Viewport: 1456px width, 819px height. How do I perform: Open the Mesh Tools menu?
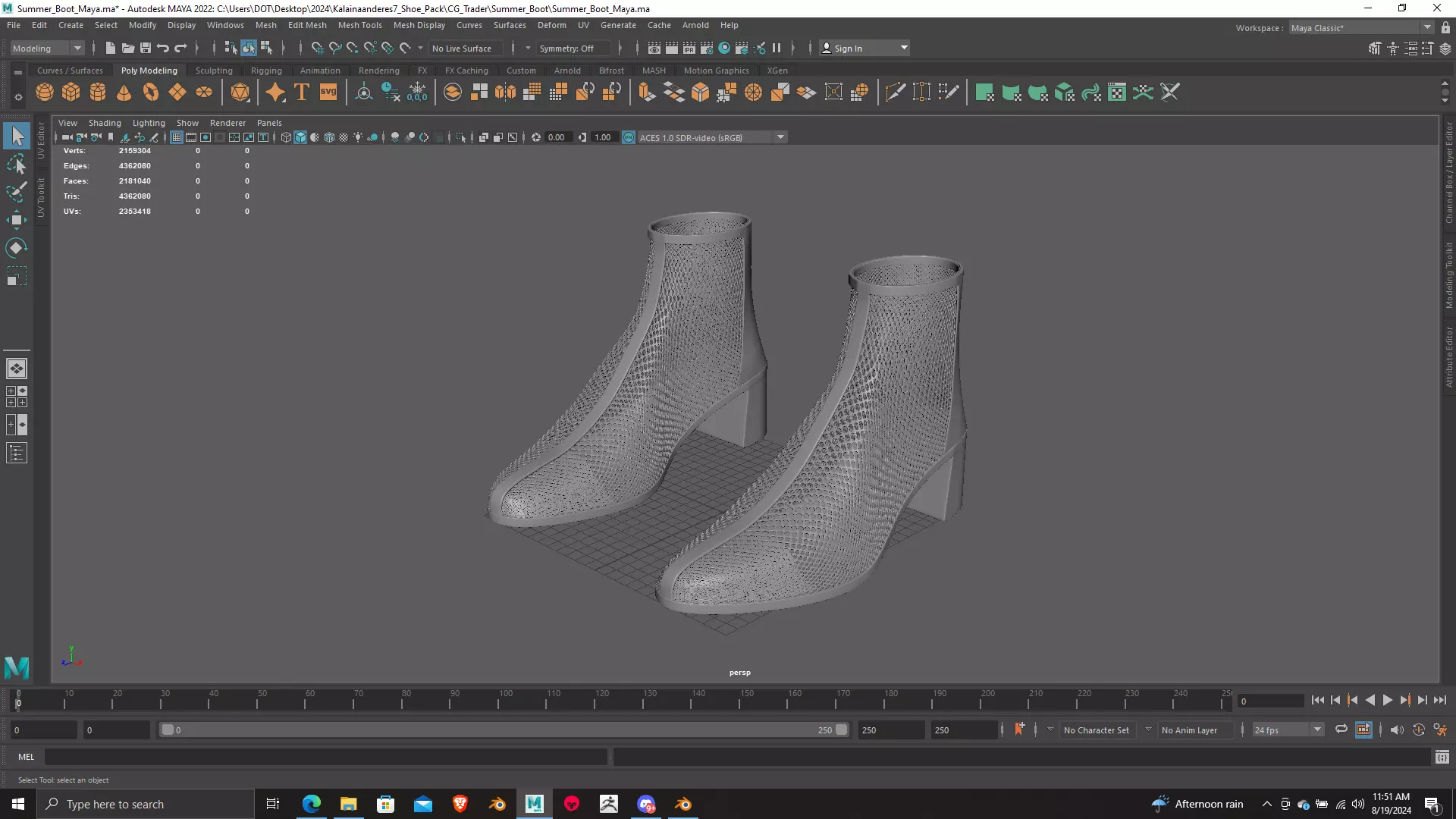click(x=359, y=25)
